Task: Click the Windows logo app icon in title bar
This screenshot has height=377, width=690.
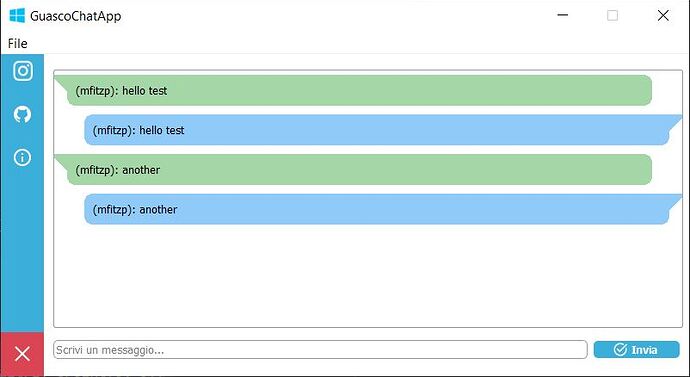Action: (x=17, y=16)
